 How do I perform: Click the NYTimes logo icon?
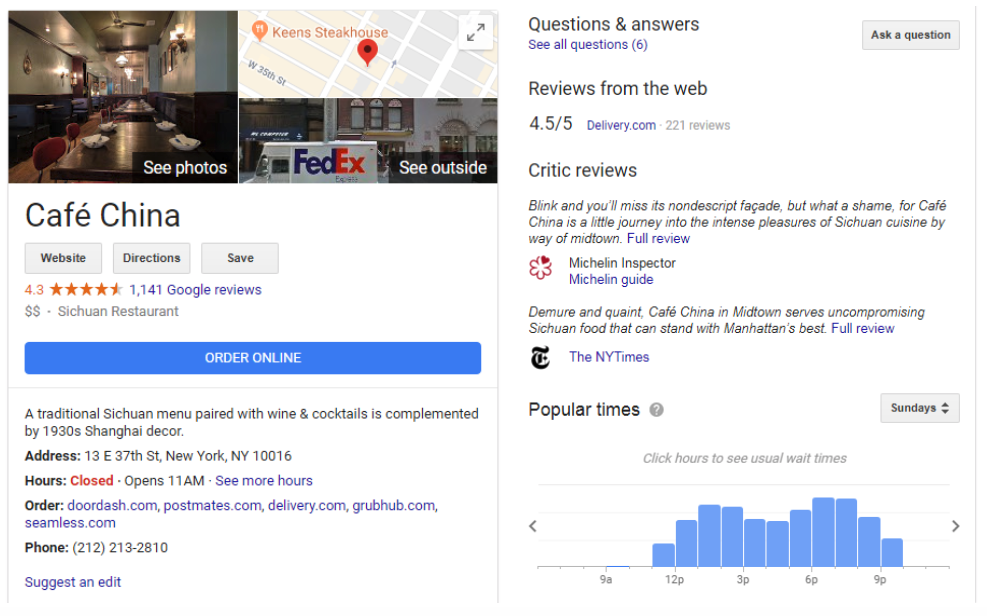click(x=541, y=357)
